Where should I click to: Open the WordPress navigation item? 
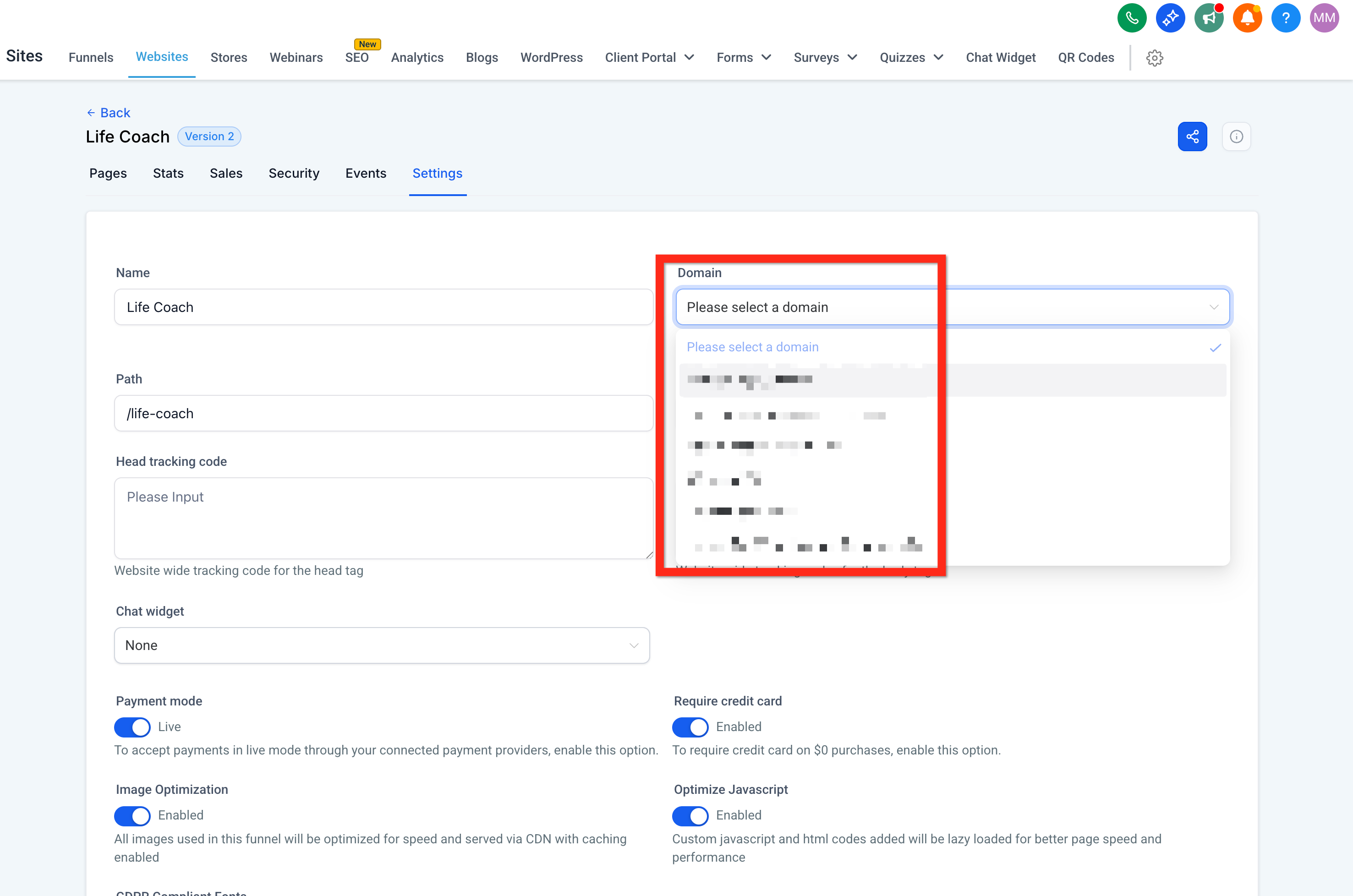(551, 57)
